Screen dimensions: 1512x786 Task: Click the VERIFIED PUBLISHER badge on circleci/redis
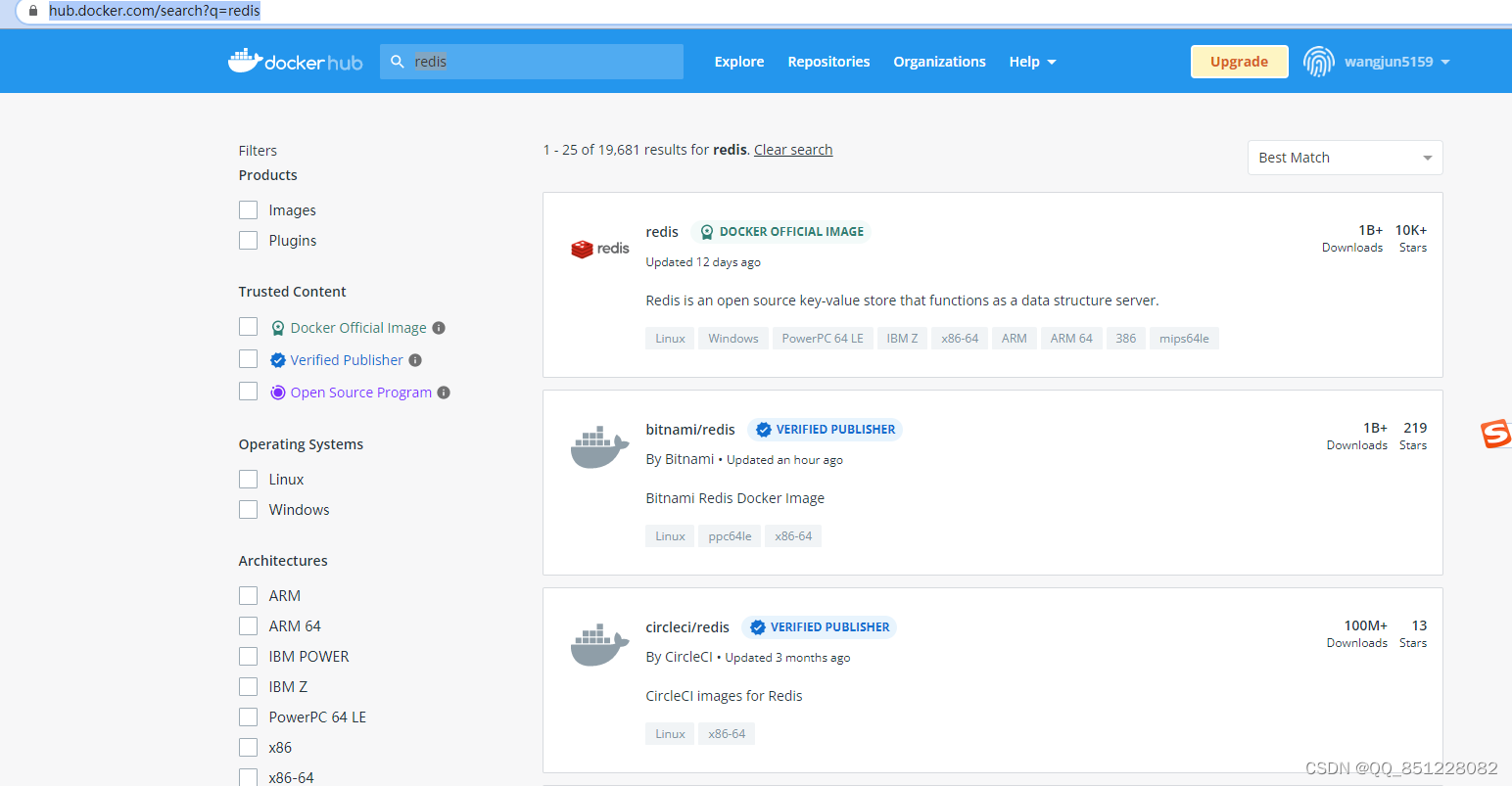[819, 627]
